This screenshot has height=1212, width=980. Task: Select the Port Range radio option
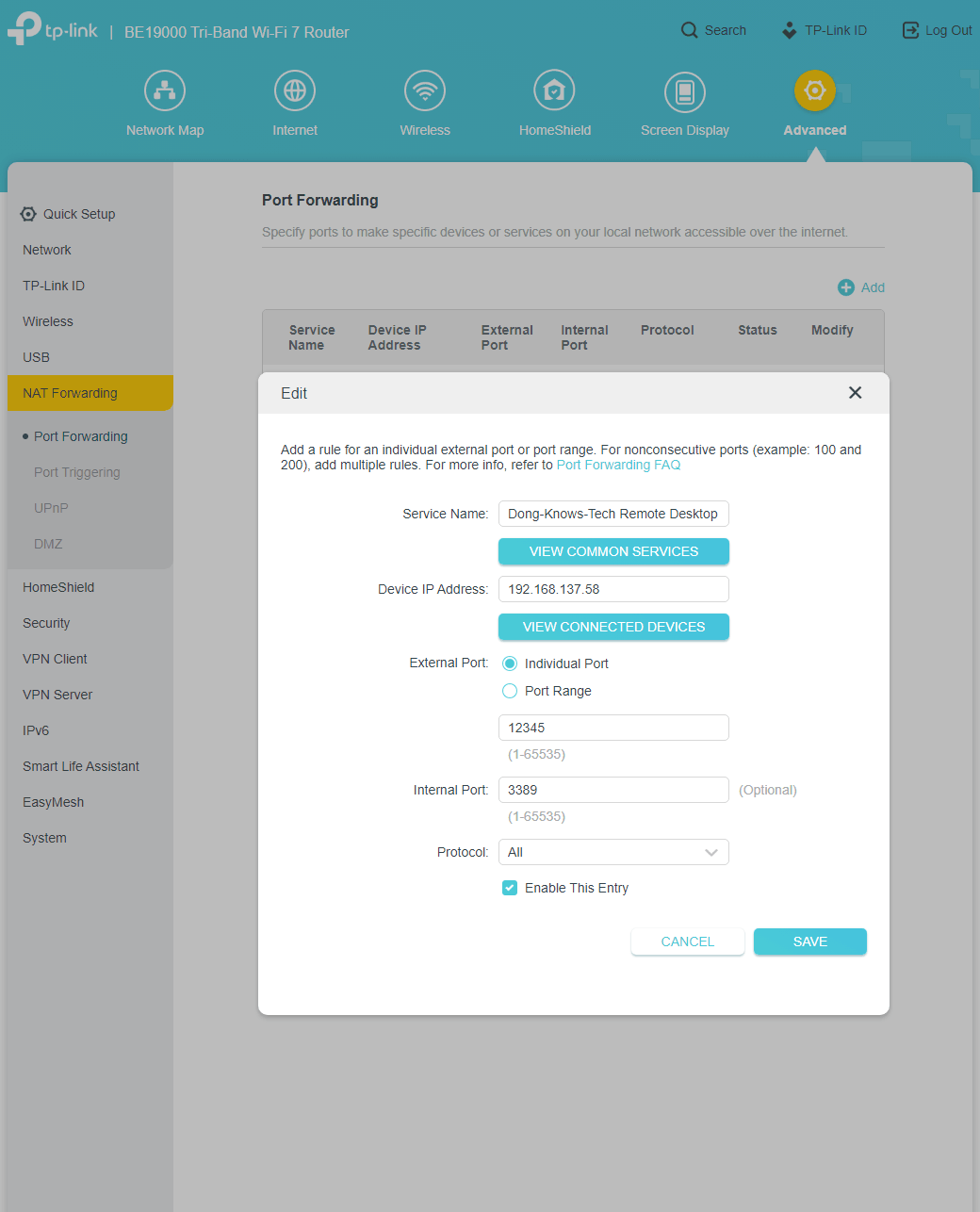510,691
